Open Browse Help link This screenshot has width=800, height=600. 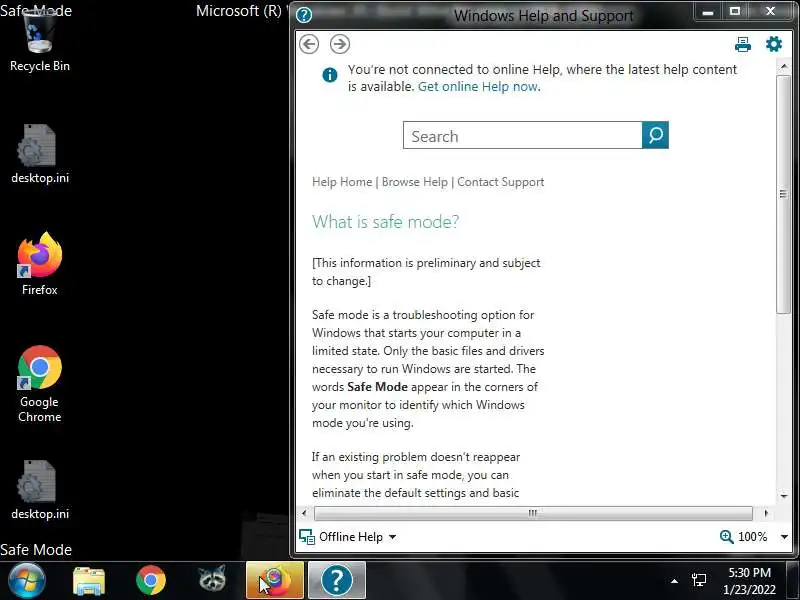414,182
